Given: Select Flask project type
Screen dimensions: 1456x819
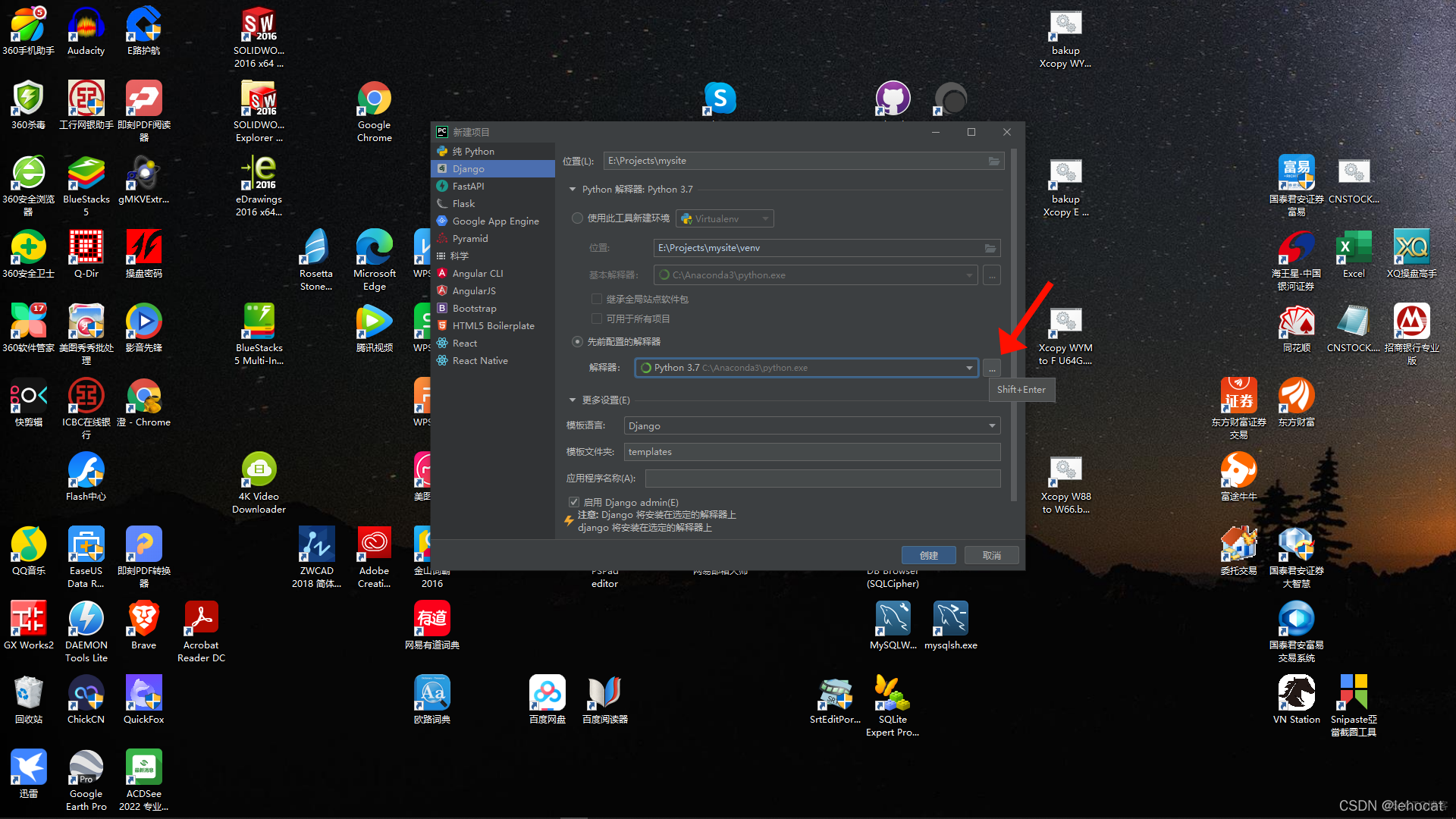Looking at the screenshot, I should coord(464,205).
